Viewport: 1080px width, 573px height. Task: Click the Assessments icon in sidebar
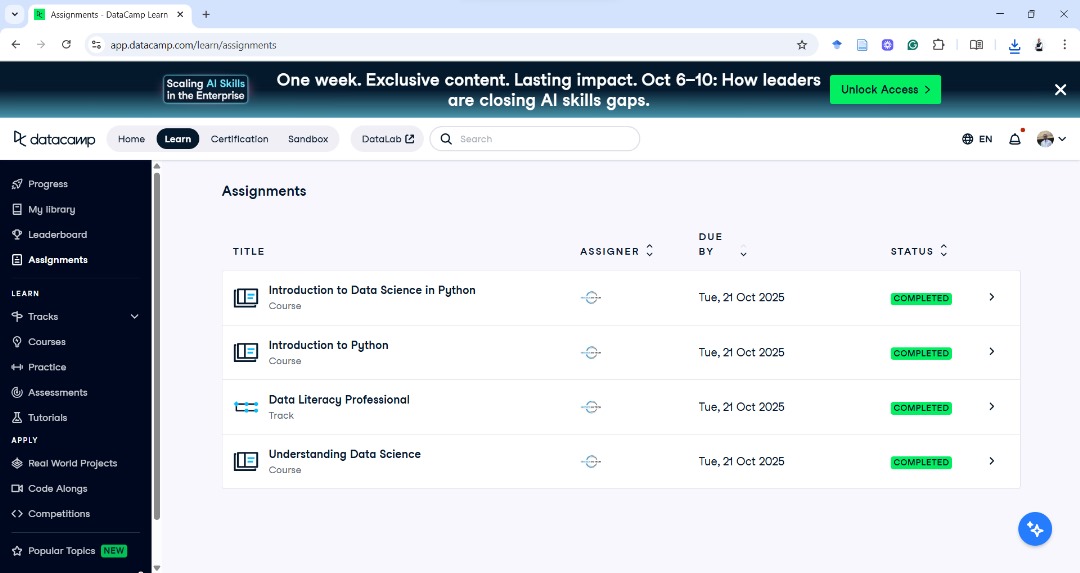(17, 393)
